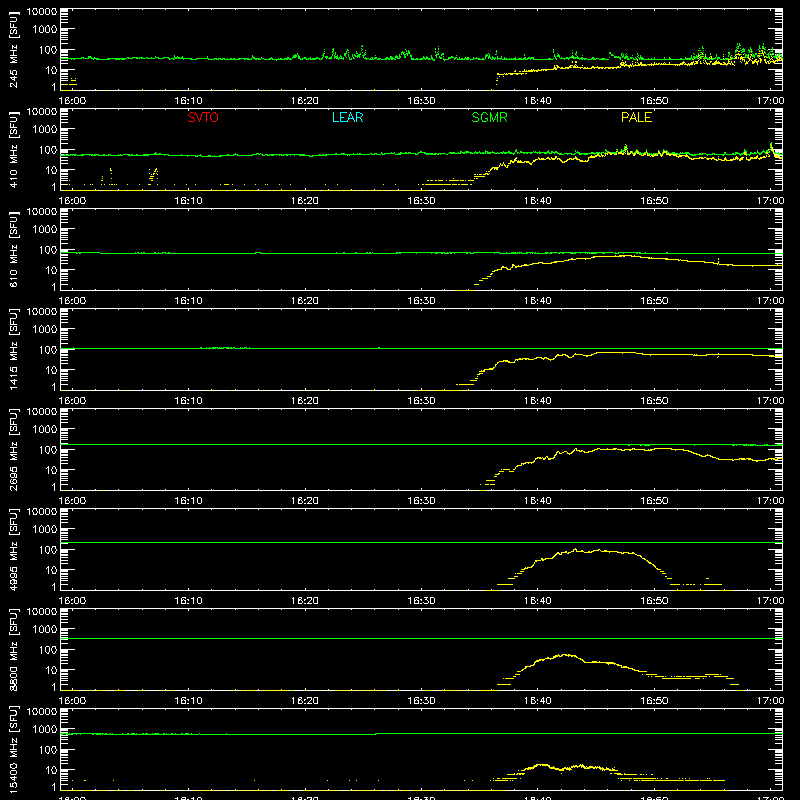Click the 10000 y-axis value on 4995 MHz plot
The width and height of the screenshot is (800, 800).
pyautogui.click(x=42, y=512)
